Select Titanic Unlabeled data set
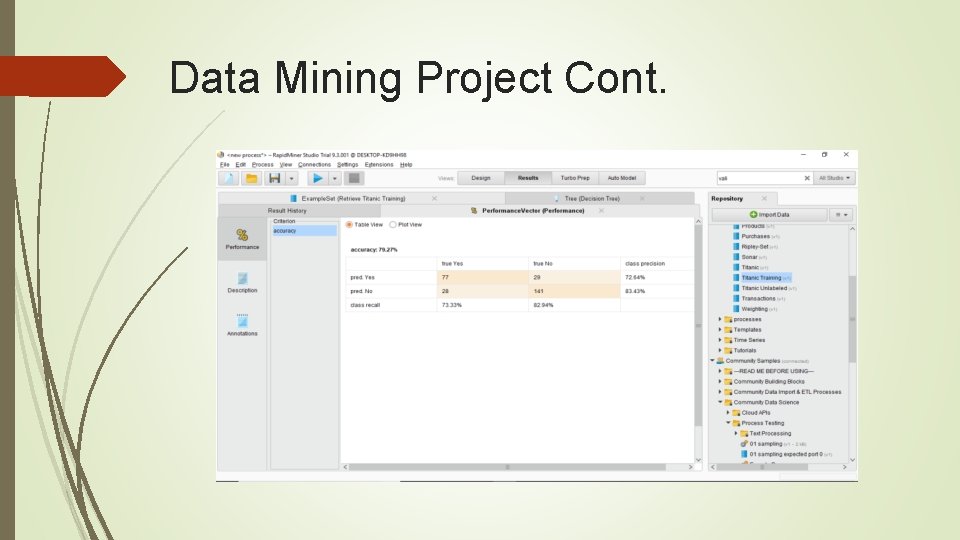The height and width of the screenshot is (540, 960). click(764, 288)
